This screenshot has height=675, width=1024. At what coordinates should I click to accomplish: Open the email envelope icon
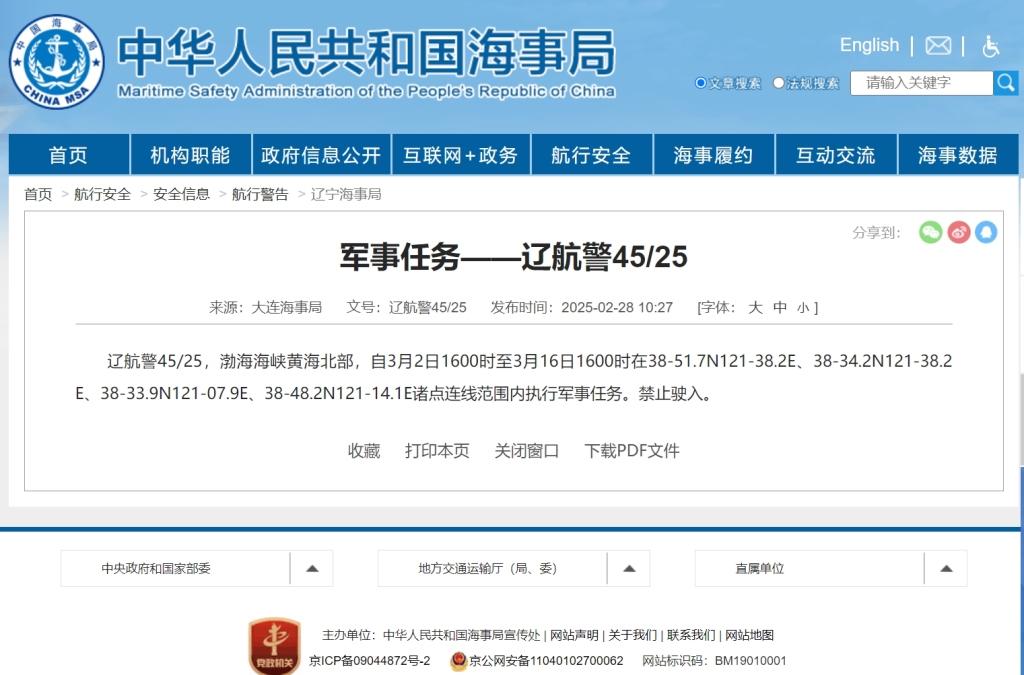[x=938, y=46]
